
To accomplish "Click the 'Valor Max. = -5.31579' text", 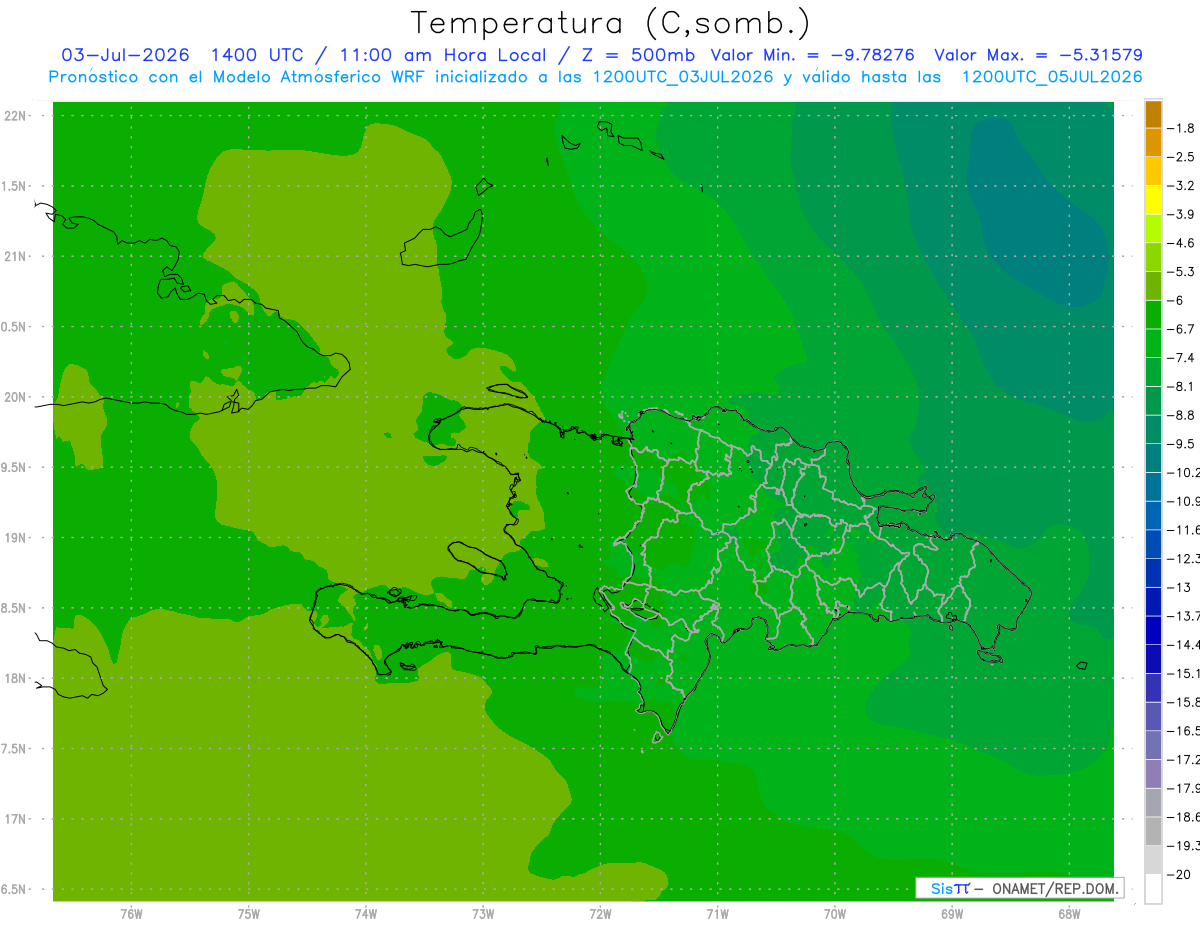I will [x=1038, y=55].
